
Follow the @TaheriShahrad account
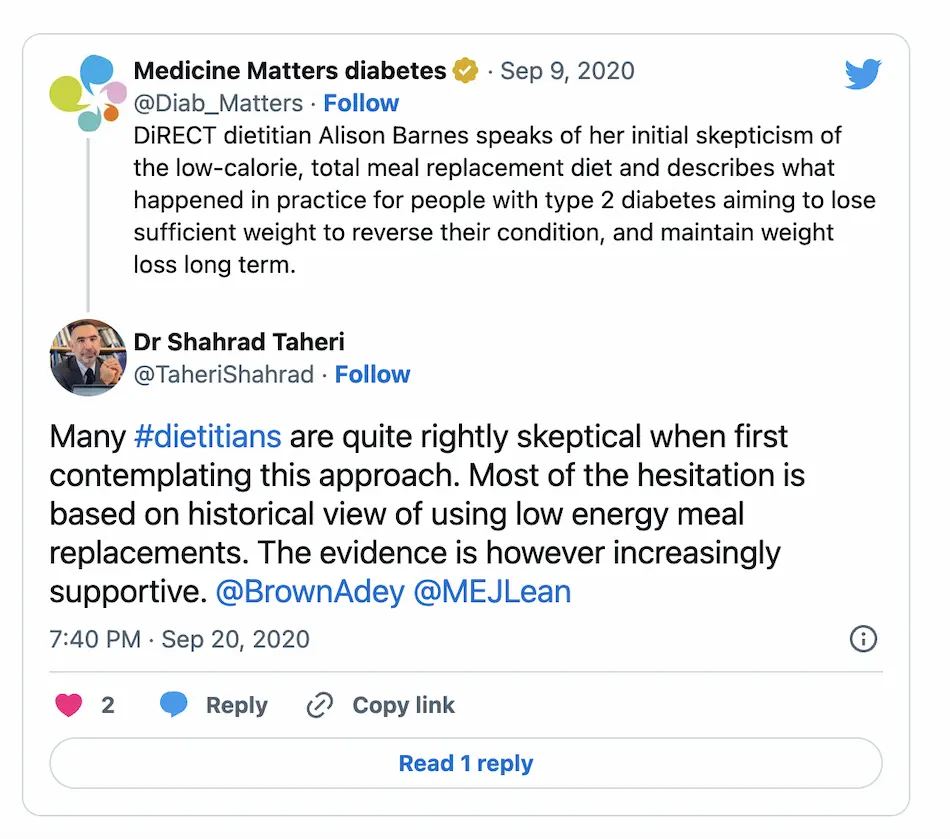coord(372,374)
